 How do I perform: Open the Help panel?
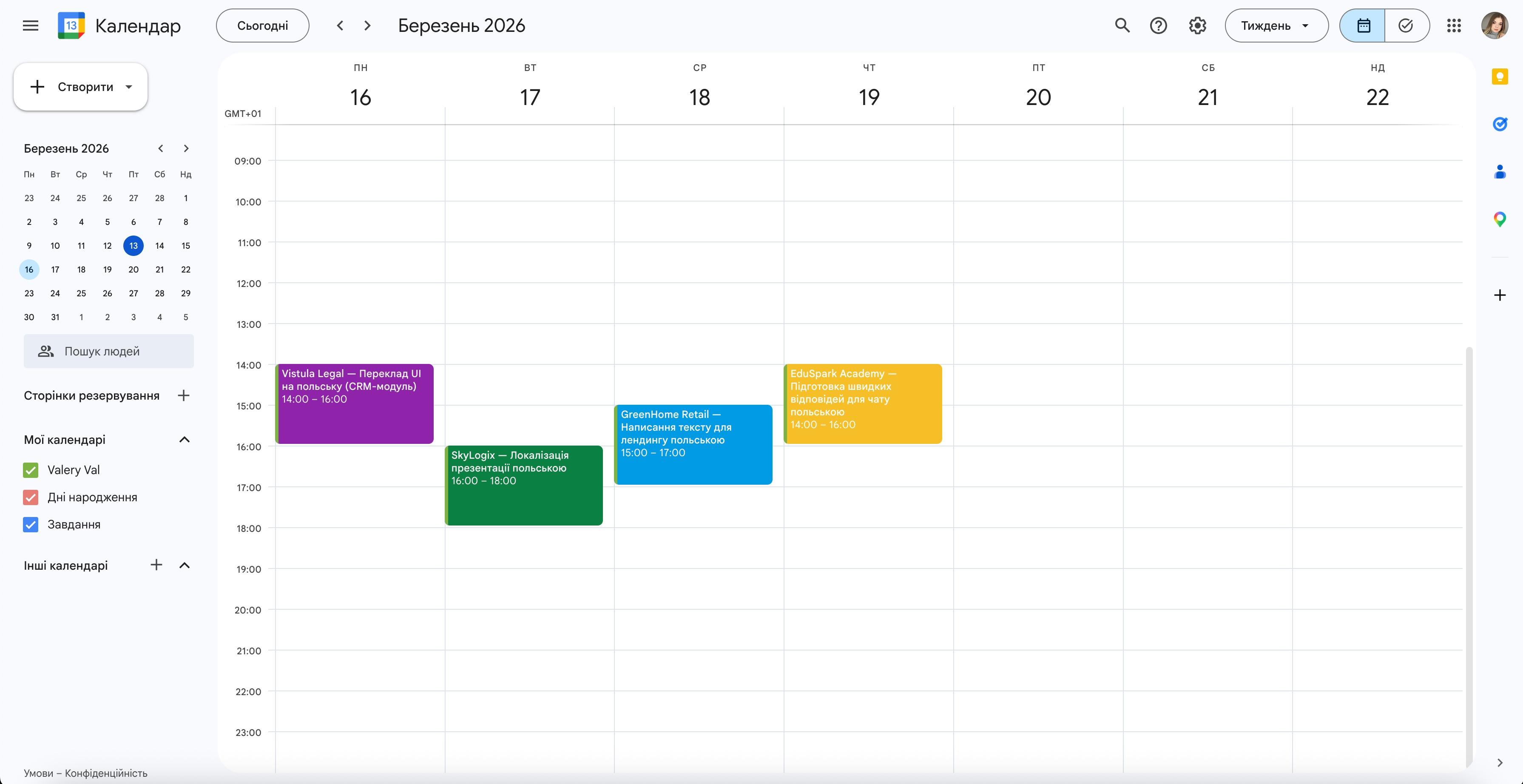pos(1158,26)
